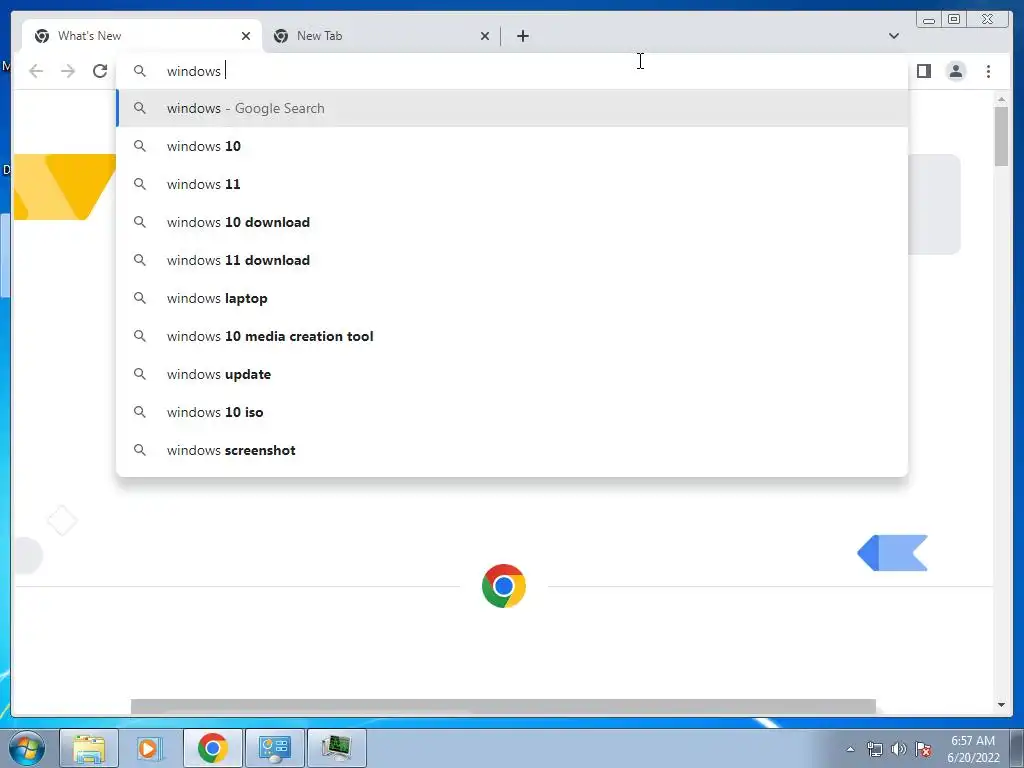Image resolution: width=1024 pixels, height=768 pixels.
Task: Expand the tab search chevron
Action: click(x=893, y=36)
